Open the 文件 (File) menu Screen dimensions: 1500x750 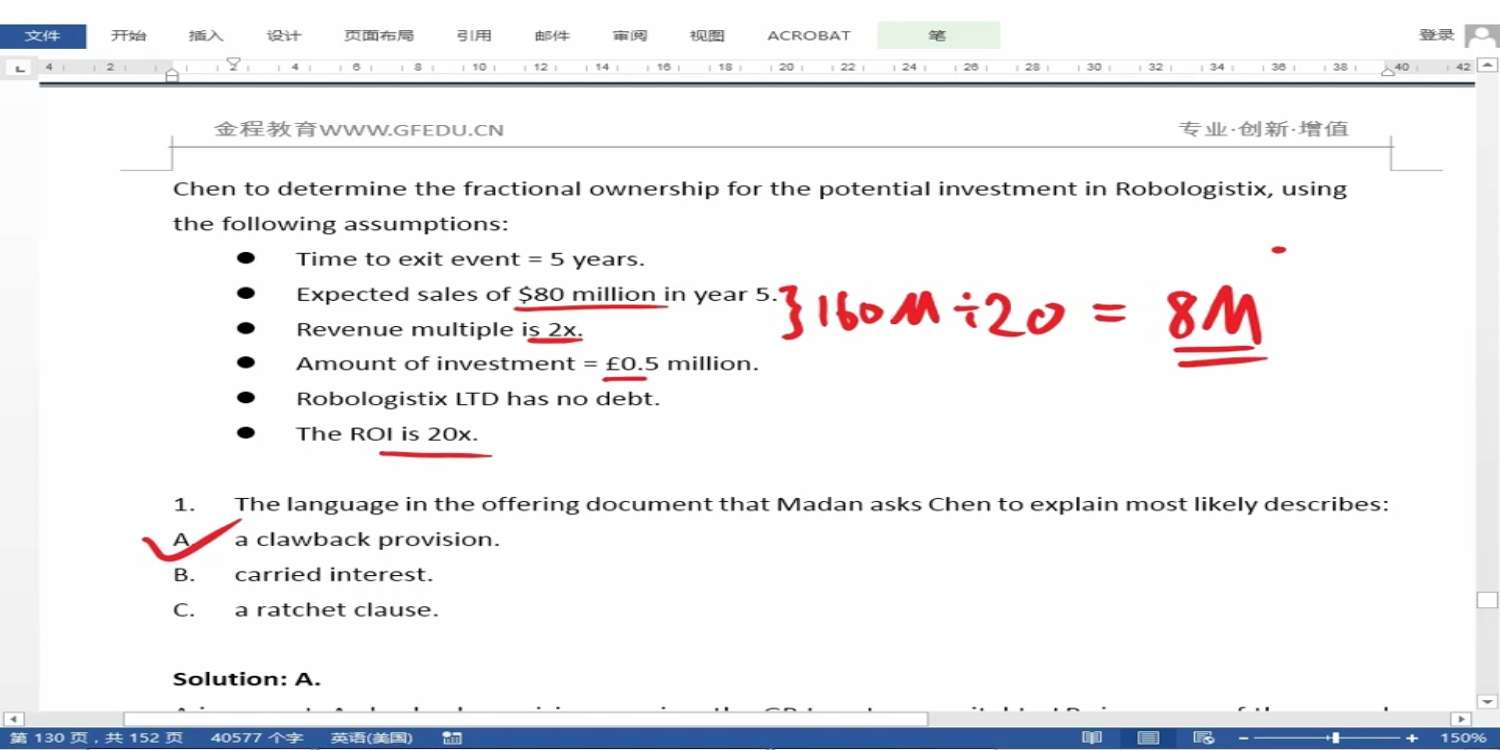42,36
